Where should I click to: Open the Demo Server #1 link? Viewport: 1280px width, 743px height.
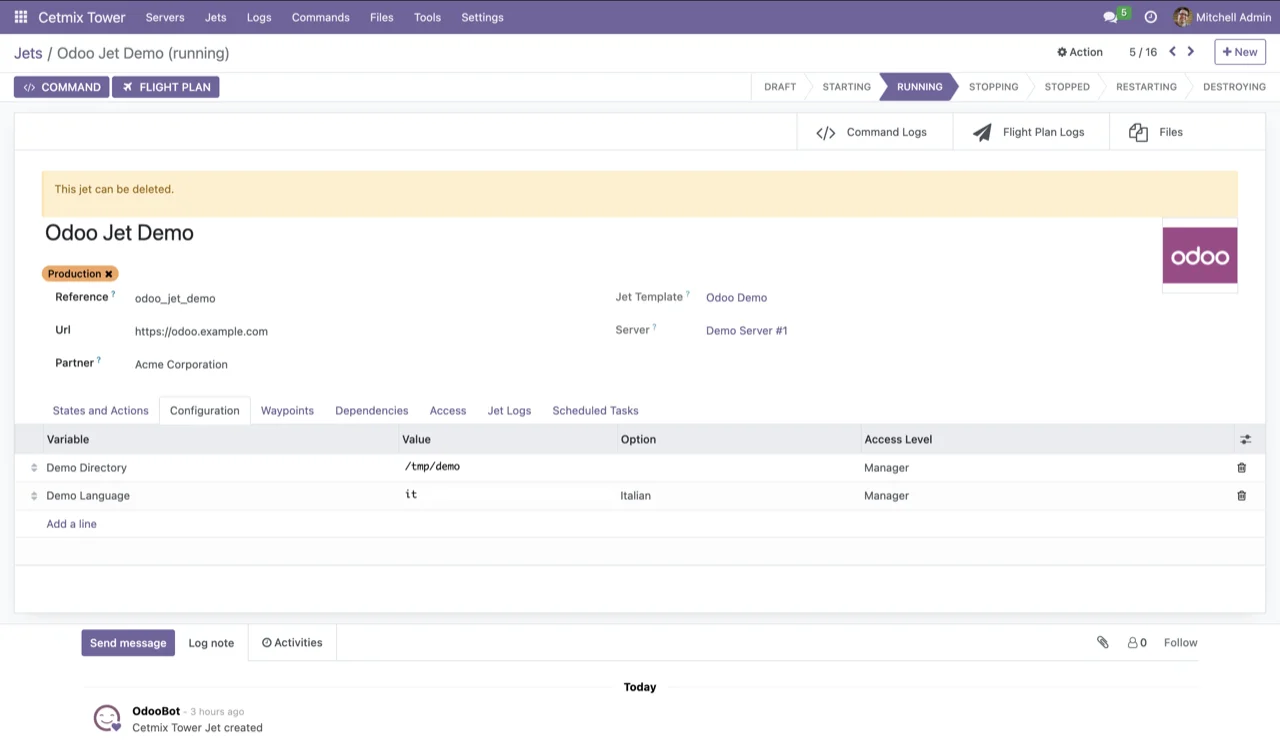click(x=746, y=330)
